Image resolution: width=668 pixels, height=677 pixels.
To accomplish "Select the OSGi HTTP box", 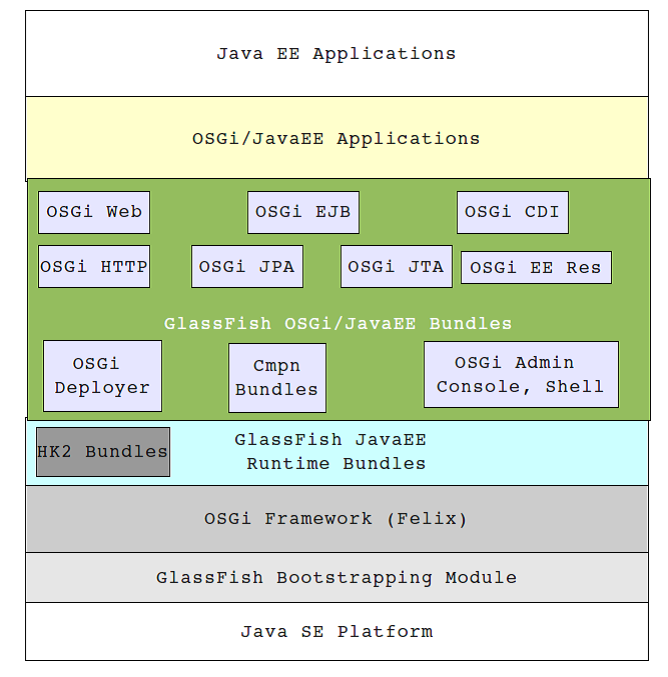I will [94, 266].
